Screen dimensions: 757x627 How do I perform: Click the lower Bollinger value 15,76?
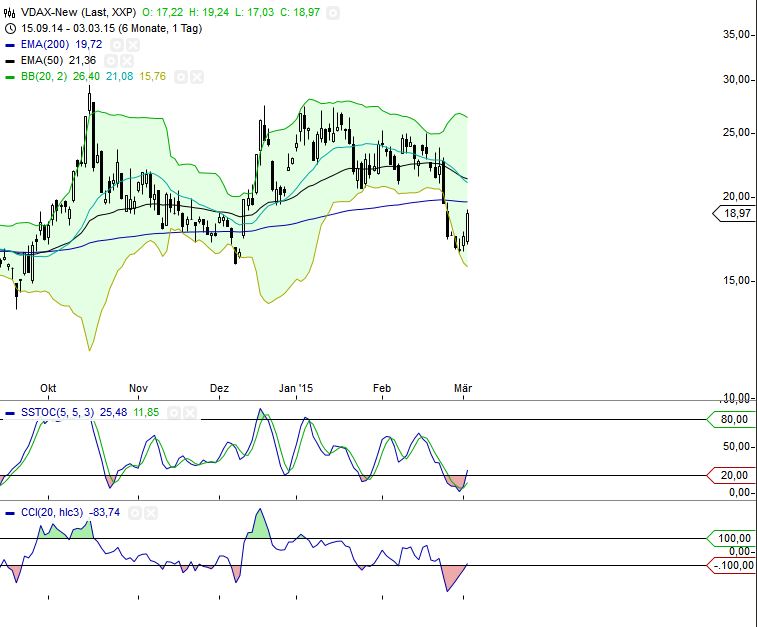pyautogui.click(x=153, y=76)
